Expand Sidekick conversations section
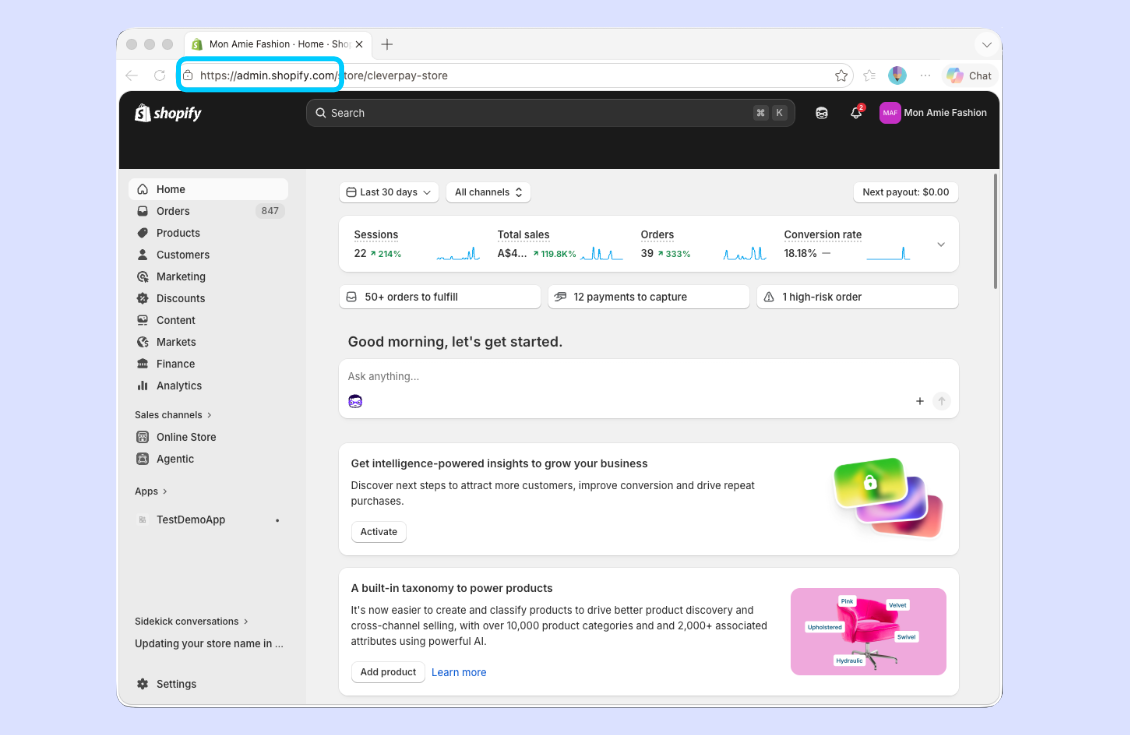The image size is (1130, 735). (191, 621)
